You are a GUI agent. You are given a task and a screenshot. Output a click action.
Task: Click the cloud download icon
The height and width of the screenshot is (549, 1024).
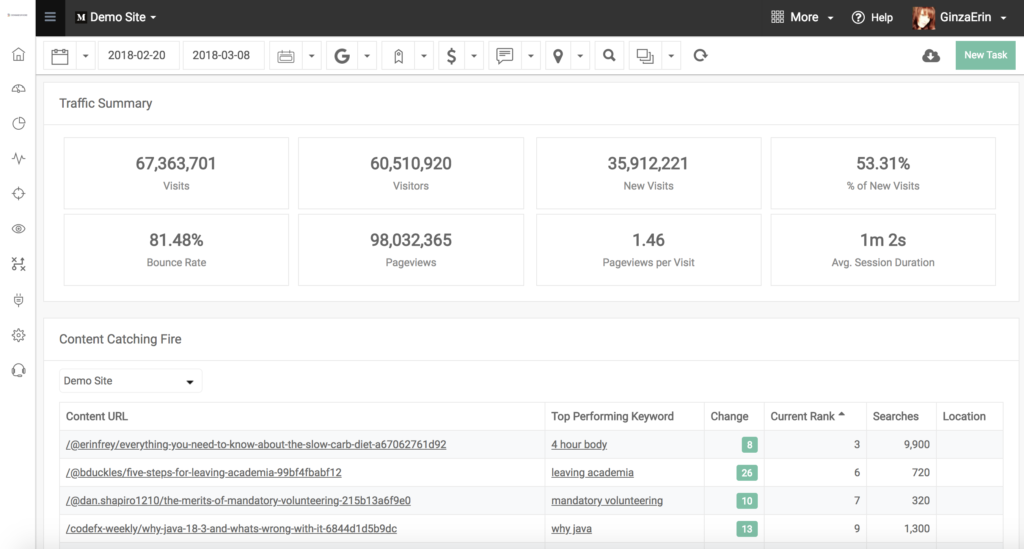pos(930,56)
